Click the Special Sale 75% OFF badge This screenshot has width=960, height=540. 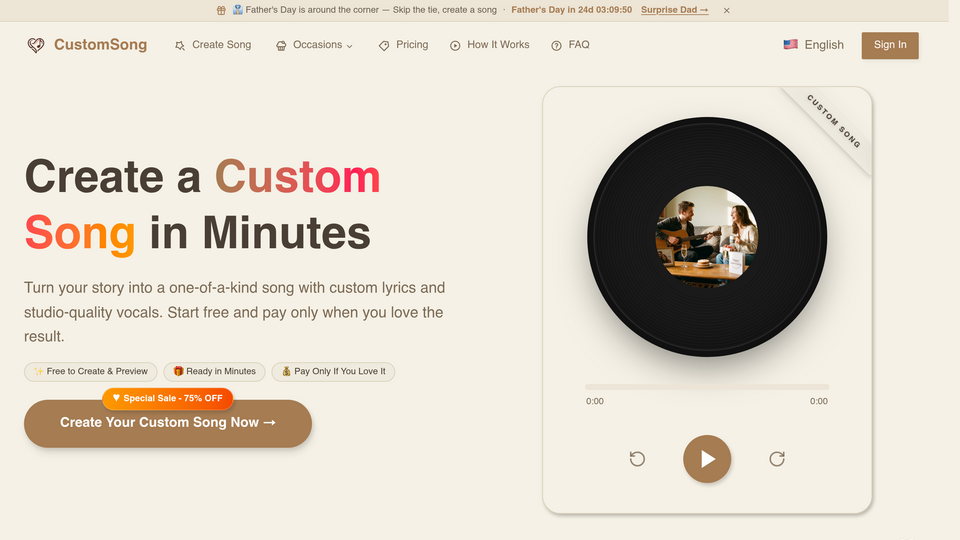[x=168, y=399]
